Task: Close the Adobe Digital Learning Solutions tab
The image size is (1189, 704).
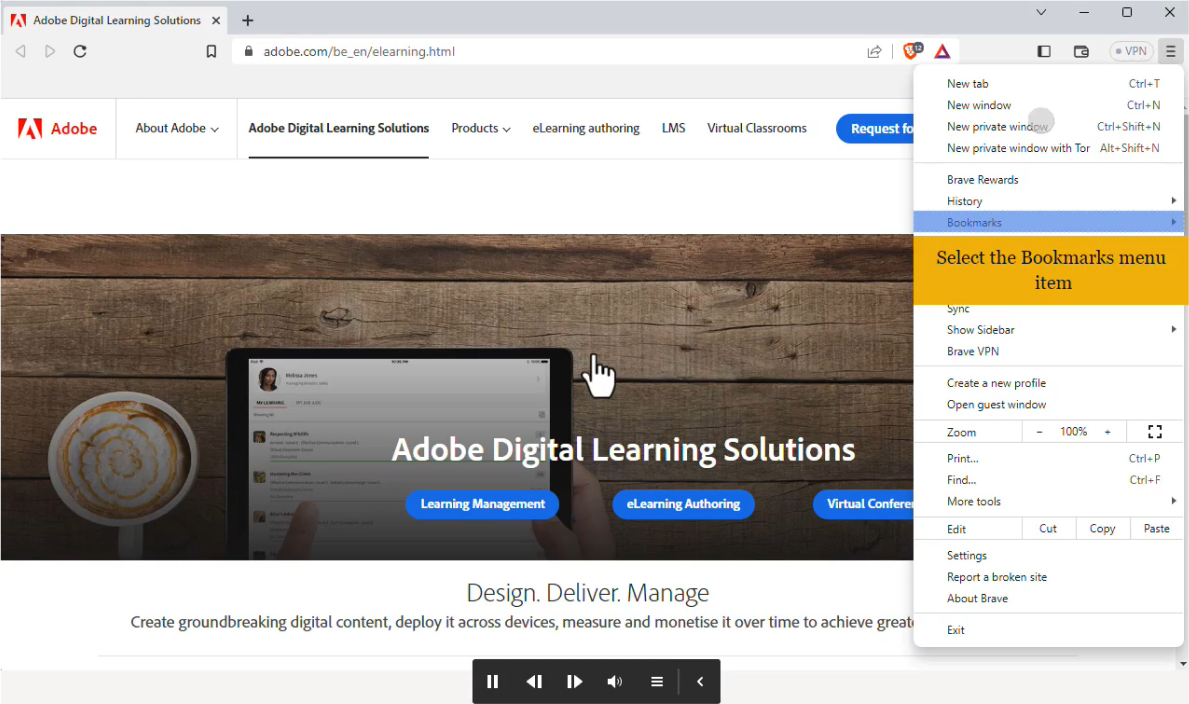Action: (x=216, y=20)
